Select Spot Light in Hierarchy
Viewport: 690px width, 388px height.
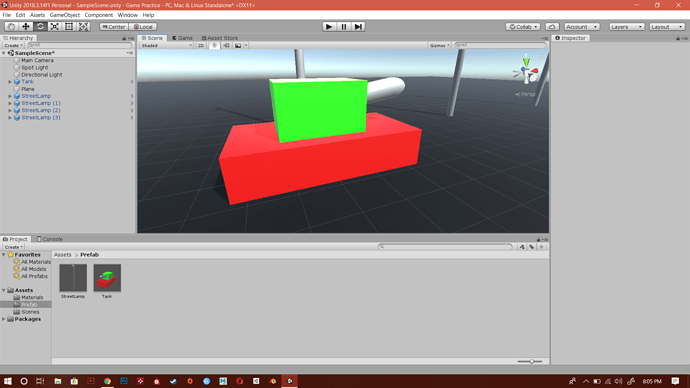coord(35,68)
